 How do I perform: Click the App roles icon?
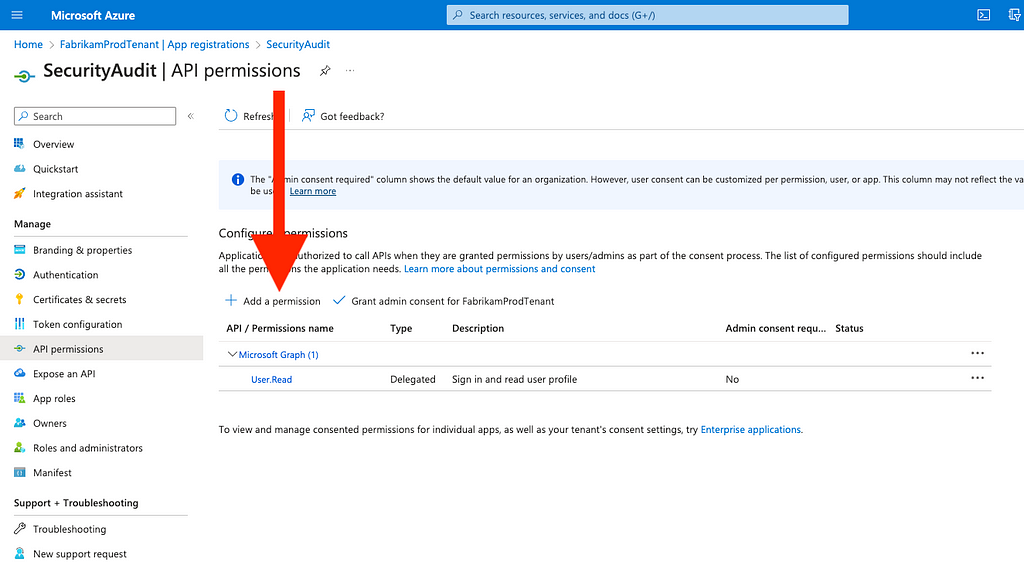click(19, 398)
